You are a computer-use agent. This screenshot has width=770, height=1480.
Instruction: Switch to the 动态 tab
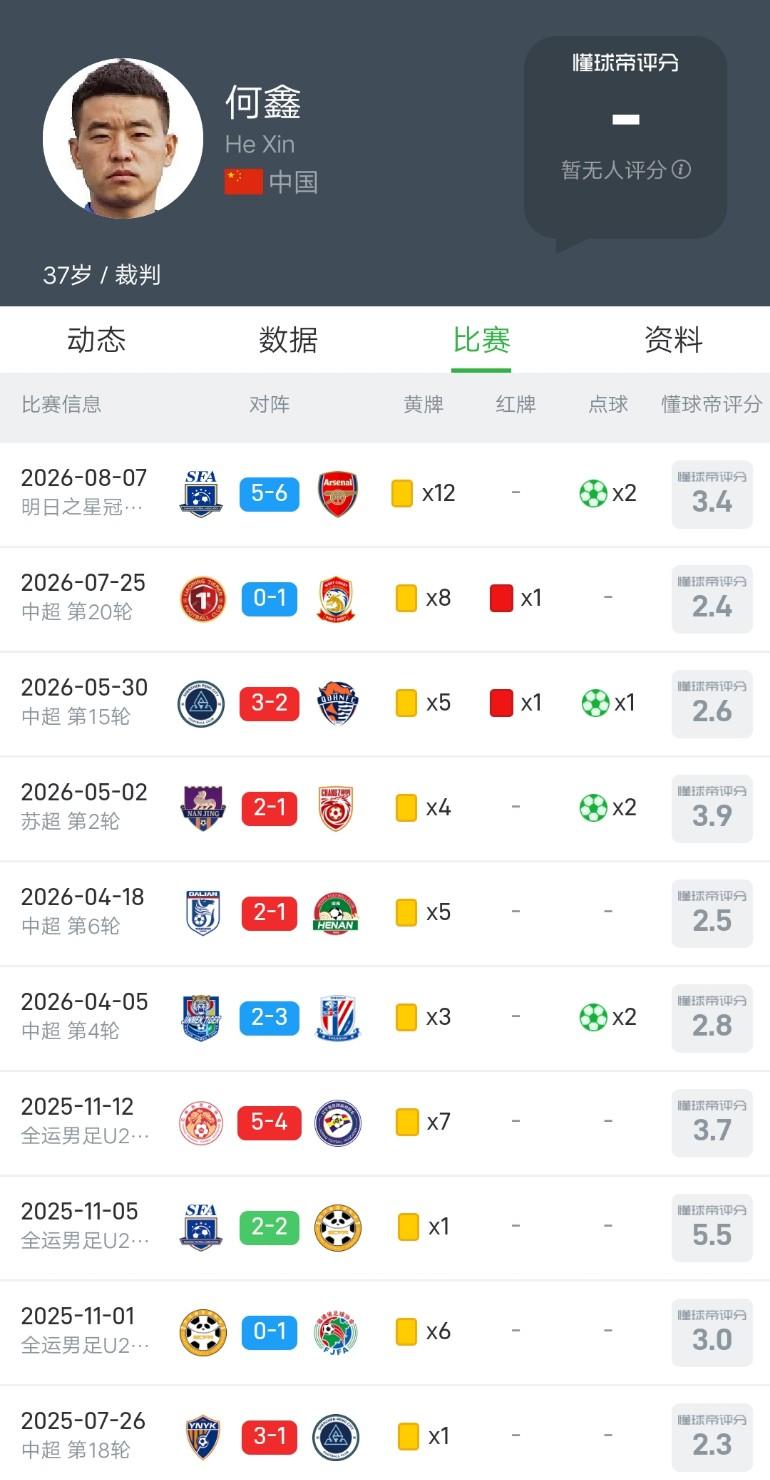pos(97,340)
